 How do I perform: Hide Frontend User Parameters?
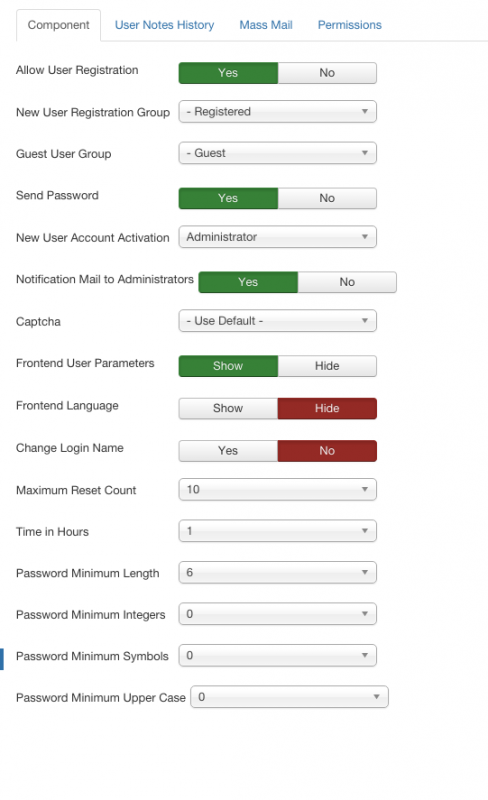coord(327,366)
